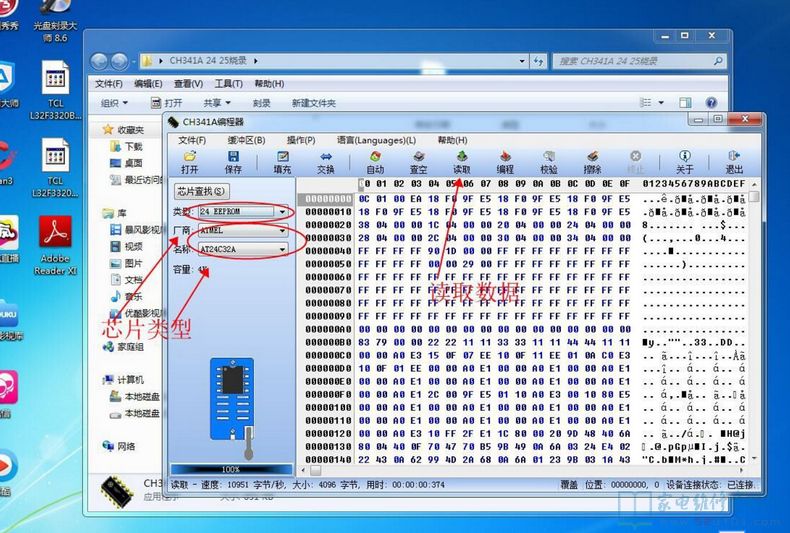The height and width of the screenshot is (533, 790).
Task: Open 查看(V) menu in Explorer window
Action: pyautogui.click(x=188, y=84)
